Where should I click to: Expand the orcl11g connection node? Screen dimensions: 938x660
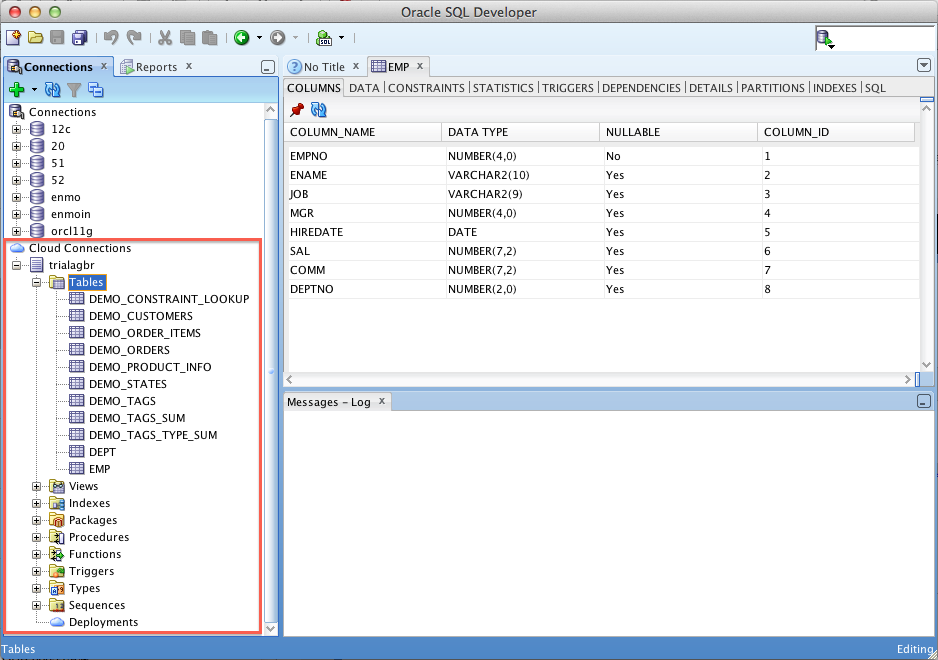[16, 231]
